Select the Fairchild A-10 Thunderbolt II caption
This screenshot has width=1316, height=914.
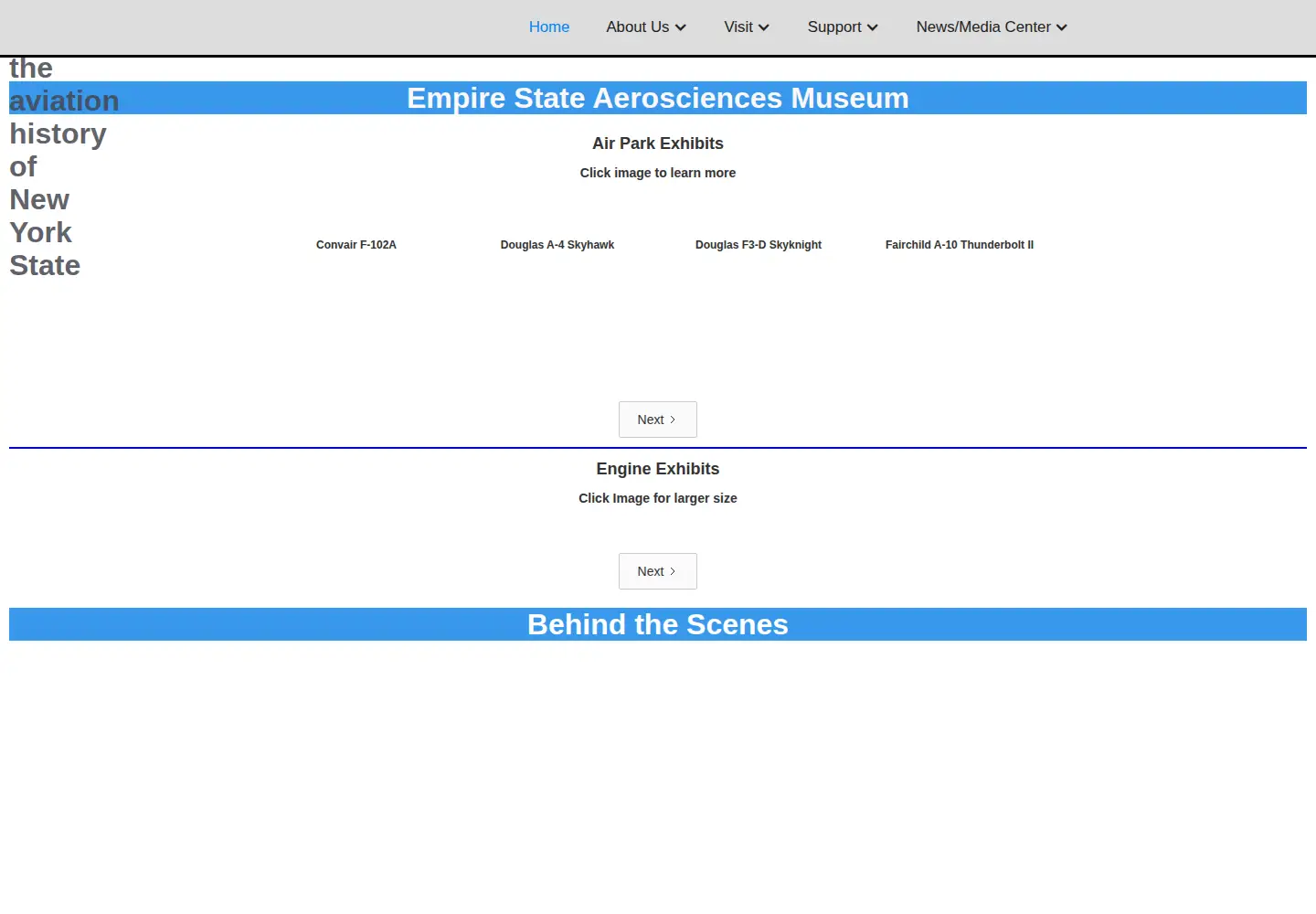[960, 245]
